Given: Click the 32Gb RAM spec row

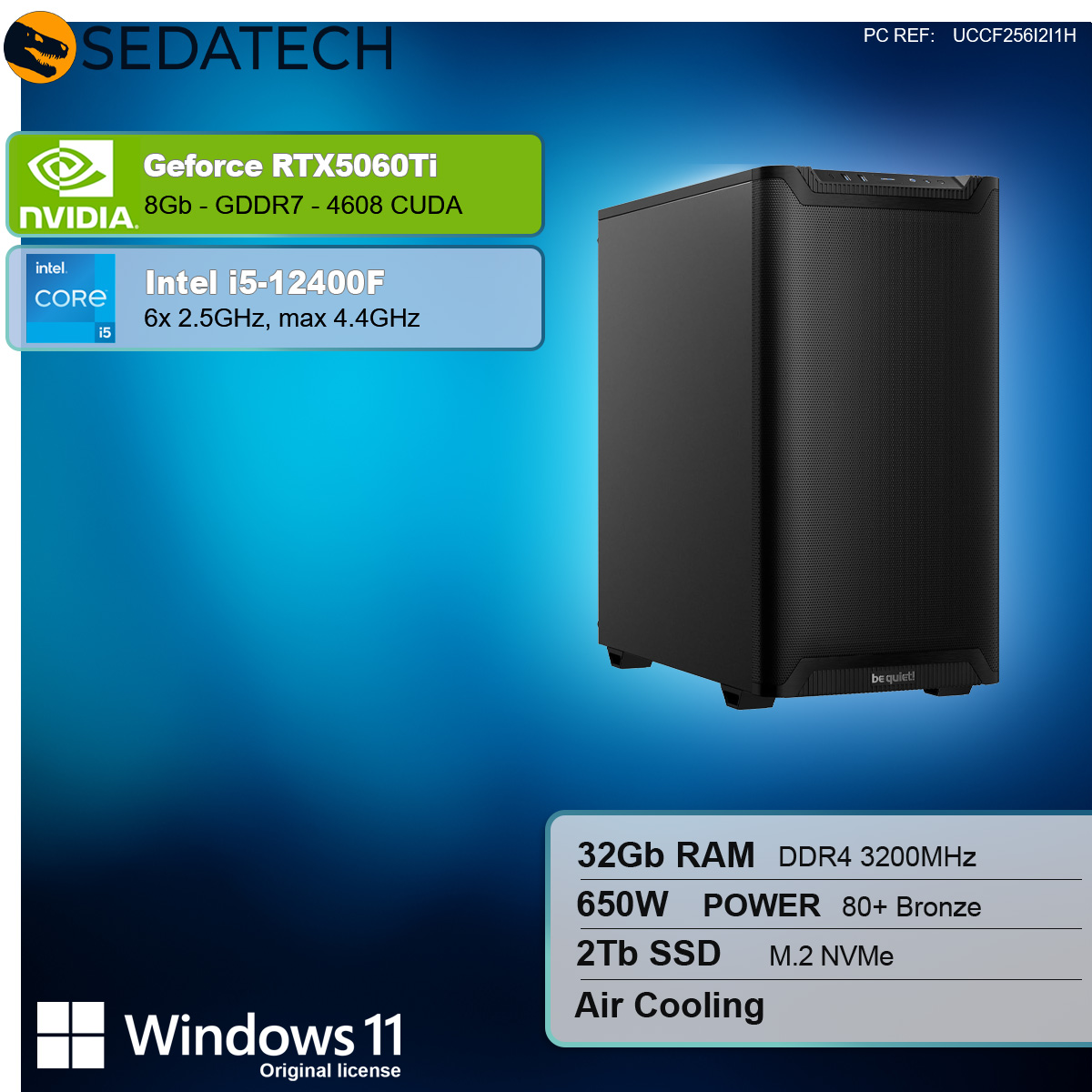Looking at the screenshot, I should point(829,855).
